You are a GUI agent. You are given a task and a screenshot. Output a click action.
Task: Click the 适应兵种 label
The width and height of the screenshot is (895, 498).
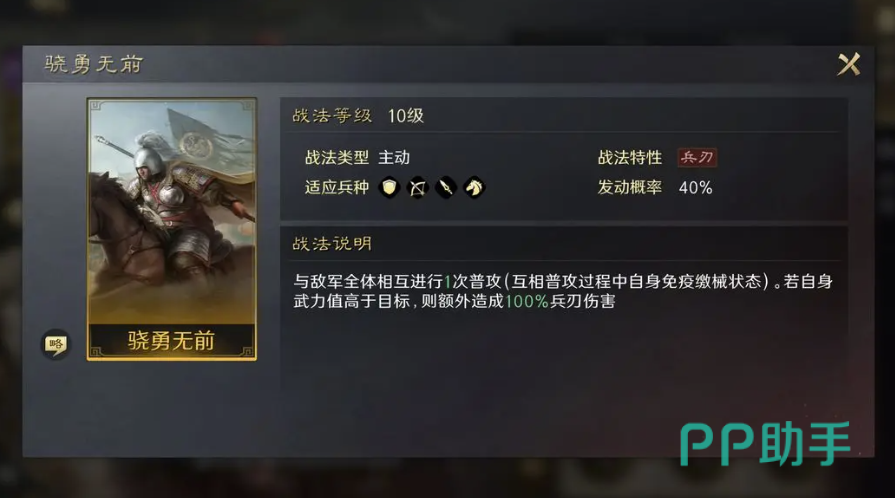(337, 187)
